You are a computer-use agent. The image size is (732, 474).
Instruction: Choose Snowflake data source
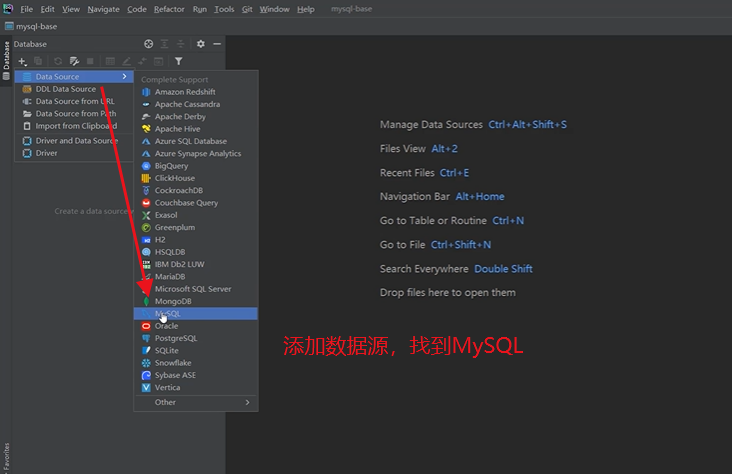pyautogui.click(x=196, y=363)
